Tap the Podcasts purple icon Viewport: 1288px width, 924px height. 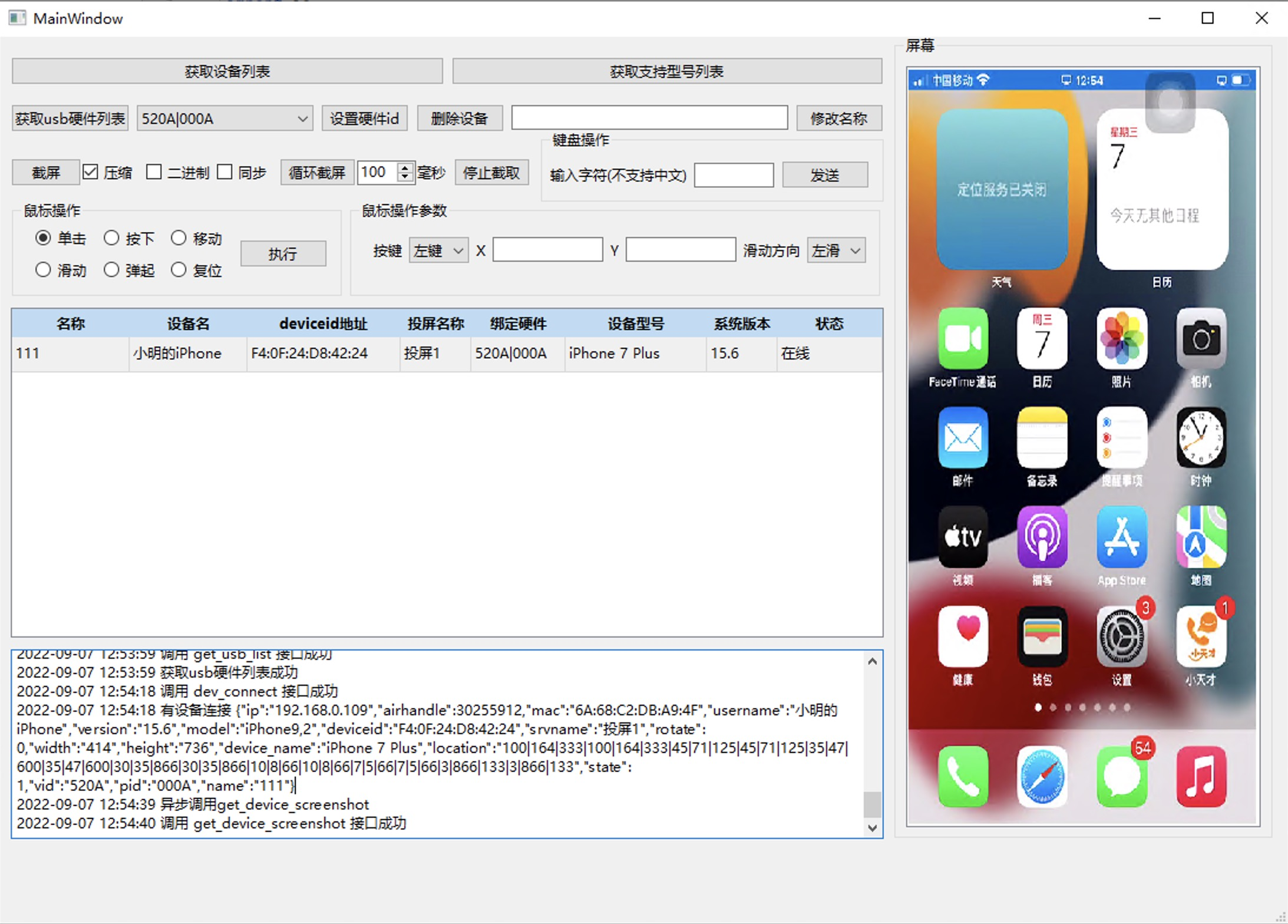pyautogui.click(x=1042, y=537)
